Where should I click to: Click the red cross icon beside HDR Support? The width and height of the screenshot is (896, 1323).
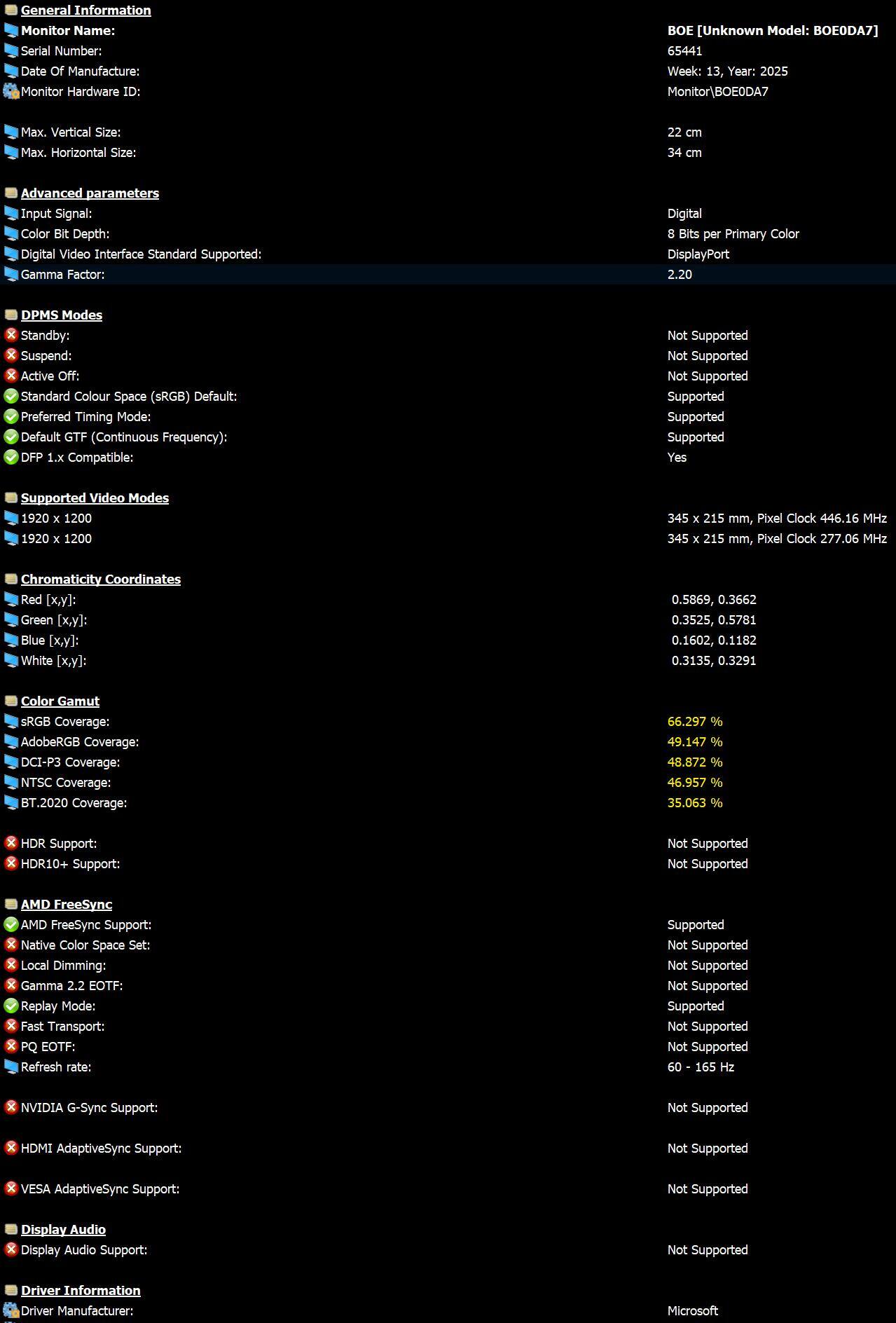click(x=11, y=843)
